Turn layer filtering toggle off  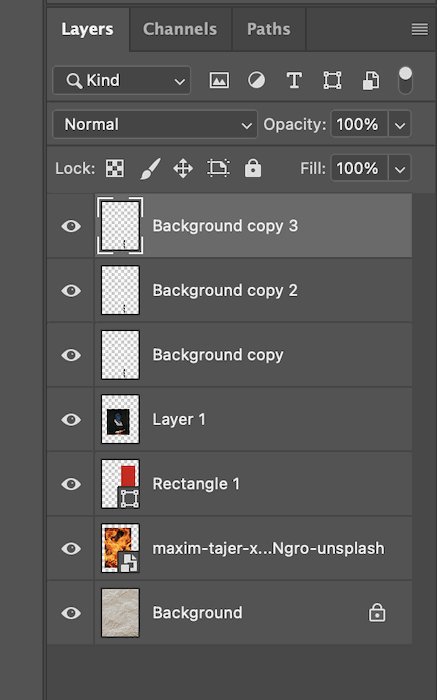tap(405, 80)
